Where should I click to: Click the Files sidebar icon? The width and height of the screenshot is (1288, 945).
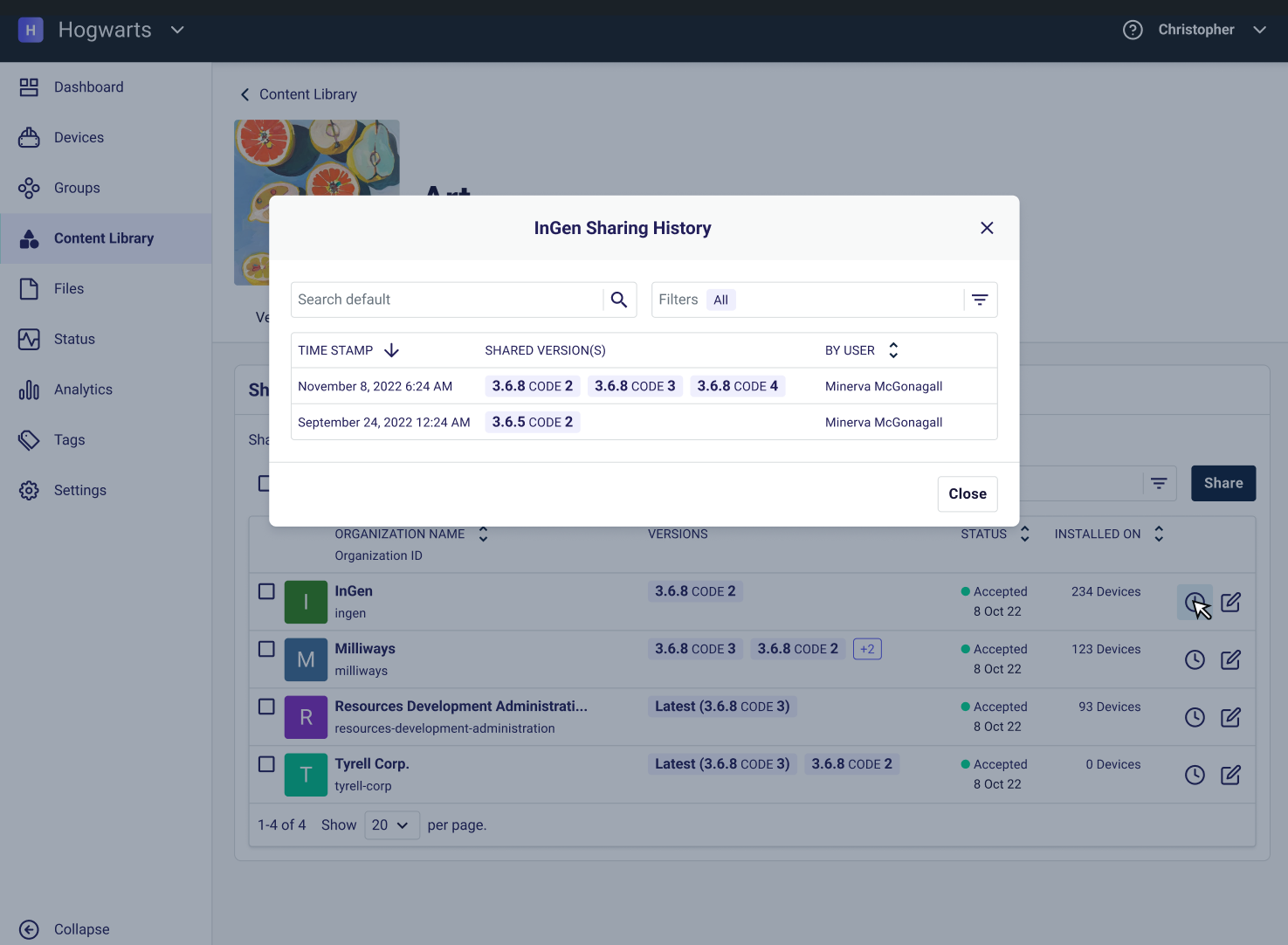click(29, 289)
